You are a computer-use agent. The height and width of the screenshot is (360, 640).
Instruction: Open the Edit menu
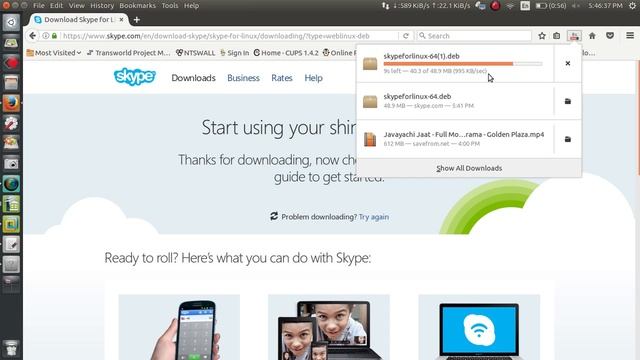point(56,6)
